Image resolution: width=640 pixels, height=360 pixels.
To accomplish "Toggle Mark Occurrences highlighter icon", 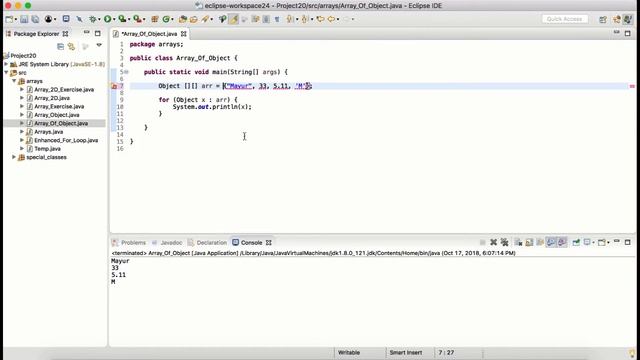I will [233, 19].
